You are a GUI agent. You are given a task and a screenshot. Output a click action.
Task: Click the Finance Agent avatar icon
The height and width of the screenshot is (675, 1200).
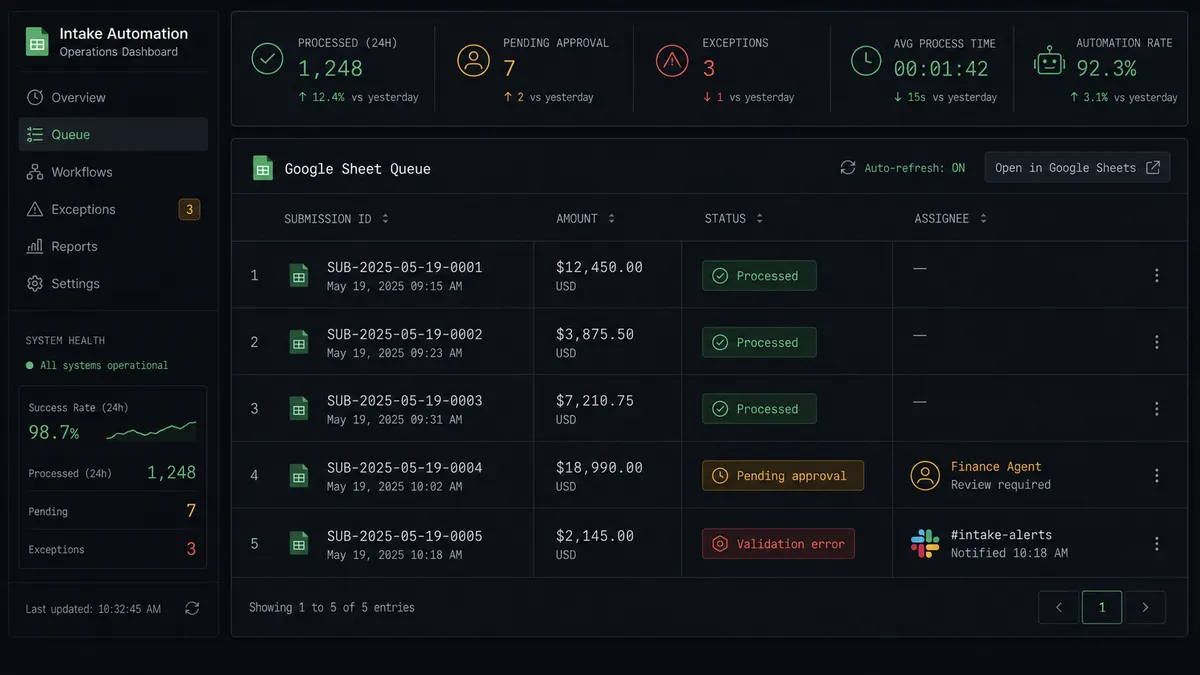point(925,475)
